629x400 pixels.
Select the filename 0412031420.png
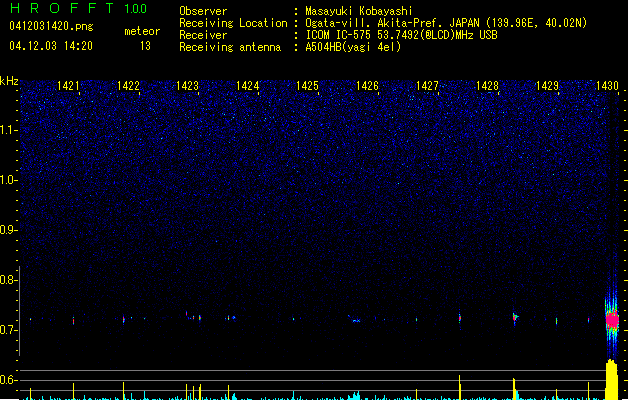(x=51, y=26)
